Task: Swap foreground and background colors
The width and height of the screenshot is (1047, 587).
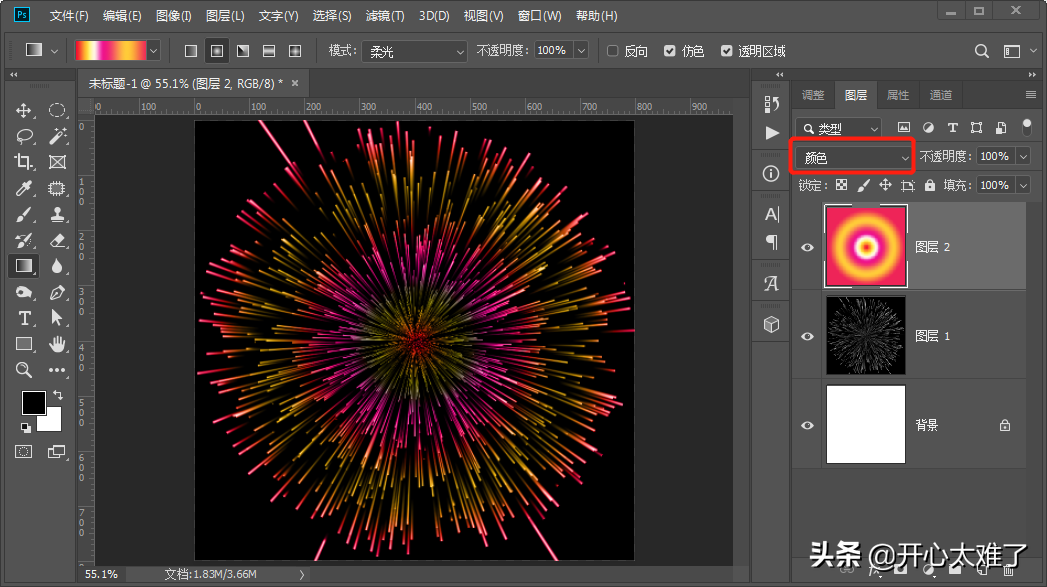Action: (x=58, y=395)
